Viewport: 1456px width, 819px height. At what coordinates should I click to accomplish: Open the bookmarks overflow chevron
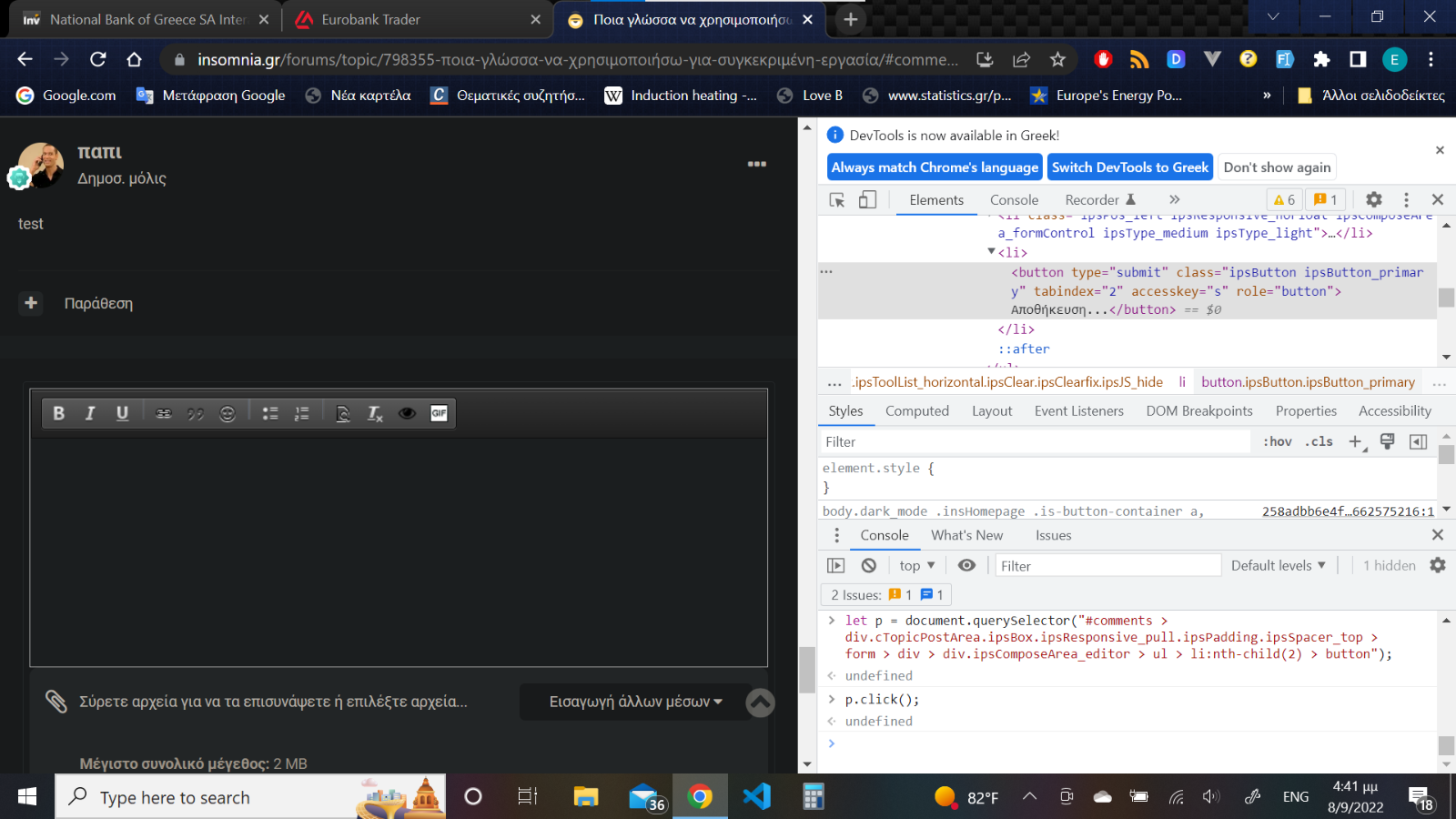coord(1267,95)
